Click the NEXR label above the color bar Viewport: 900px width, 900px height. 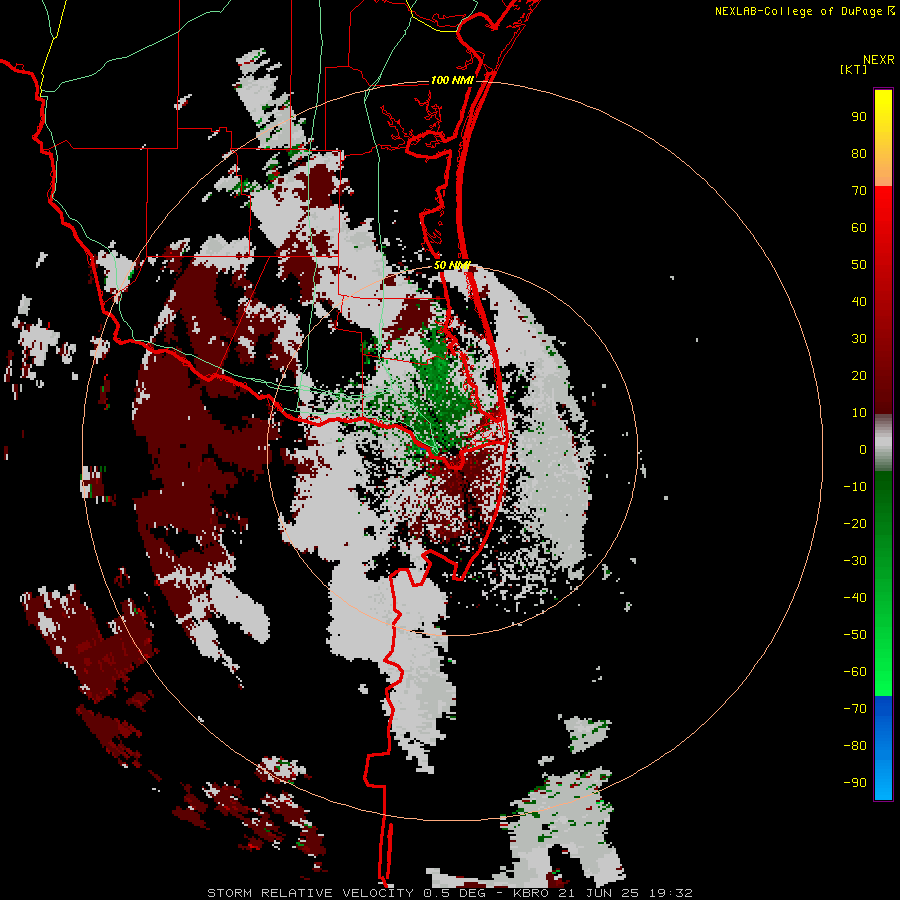coord(879,60)
